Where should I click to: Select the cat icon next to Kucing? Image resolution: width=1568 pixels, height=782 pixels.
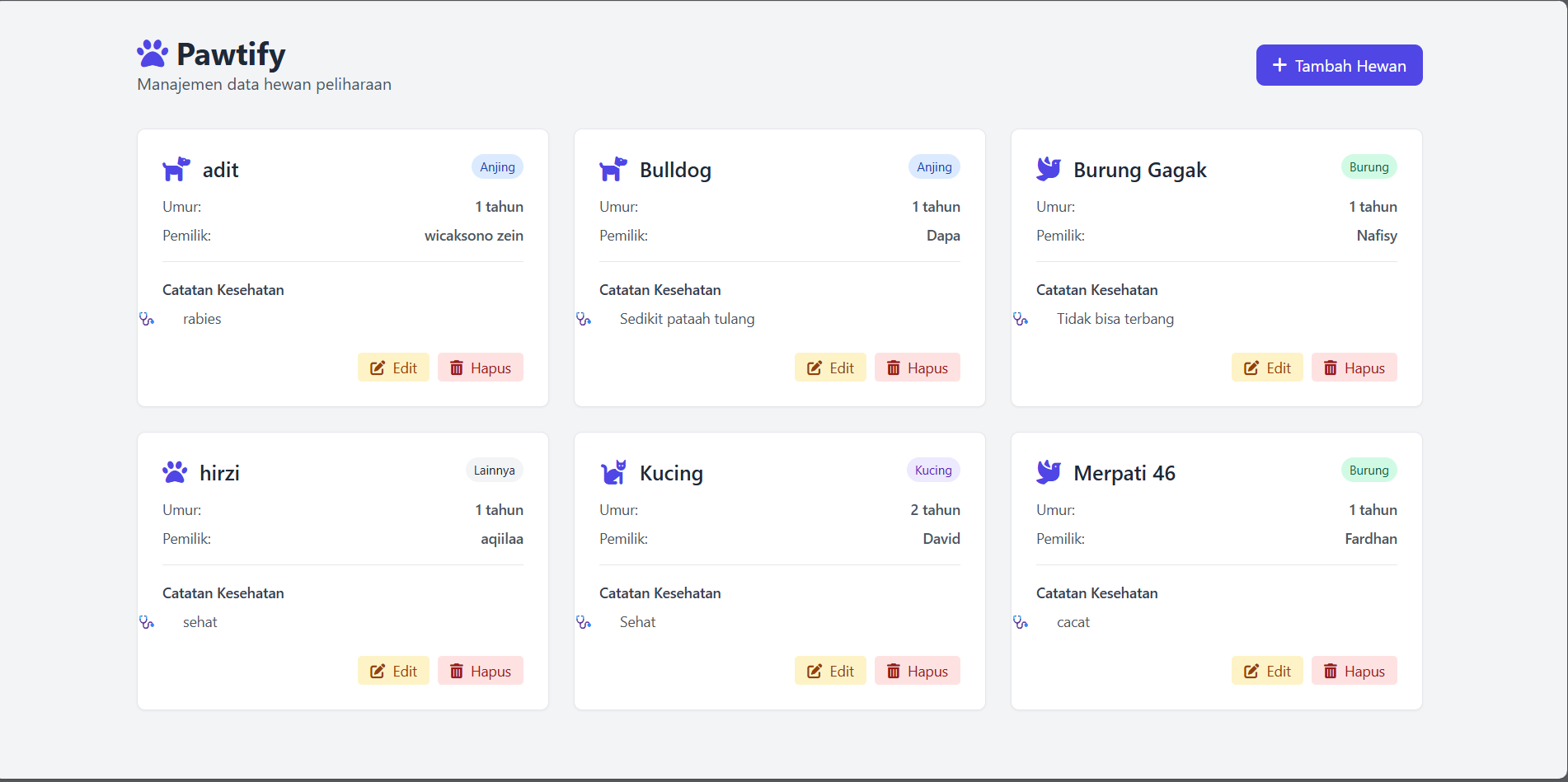point(613,471)
